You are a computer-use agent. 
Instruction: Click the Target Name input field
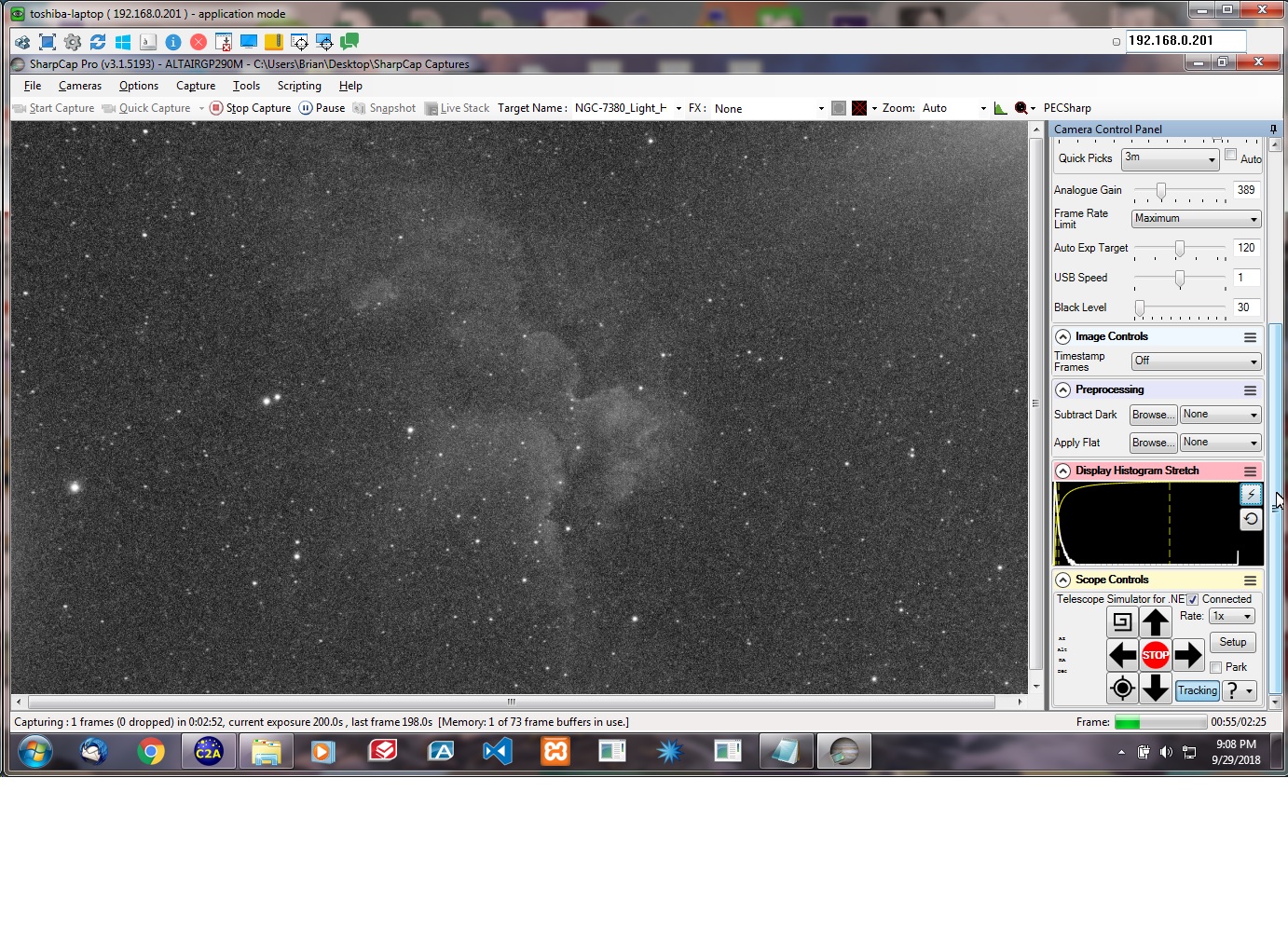pyautogui.click(x=626, y=108)
